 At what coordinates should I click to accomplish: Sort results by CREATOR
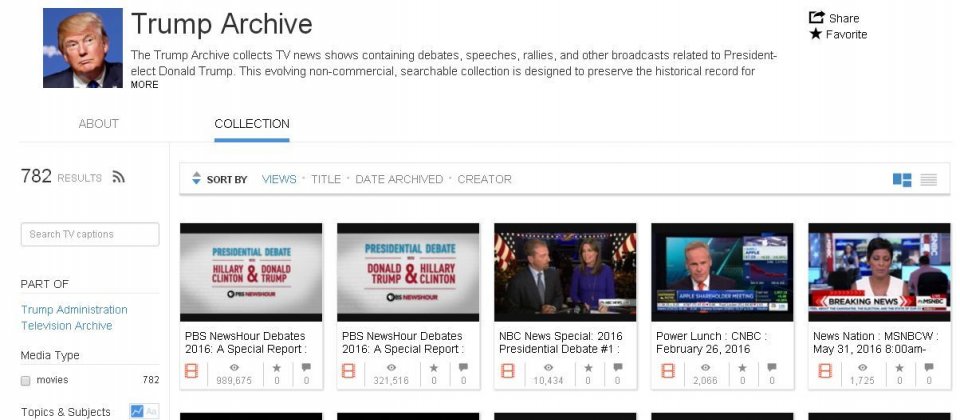484,179
